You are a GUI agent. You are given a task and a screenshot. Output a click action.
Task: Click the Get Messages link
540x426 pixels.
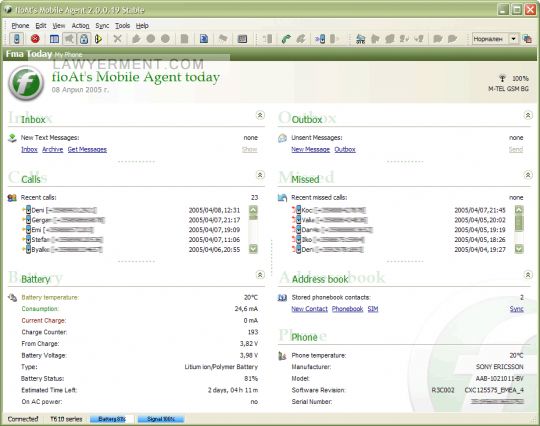(x=87, y=149)
